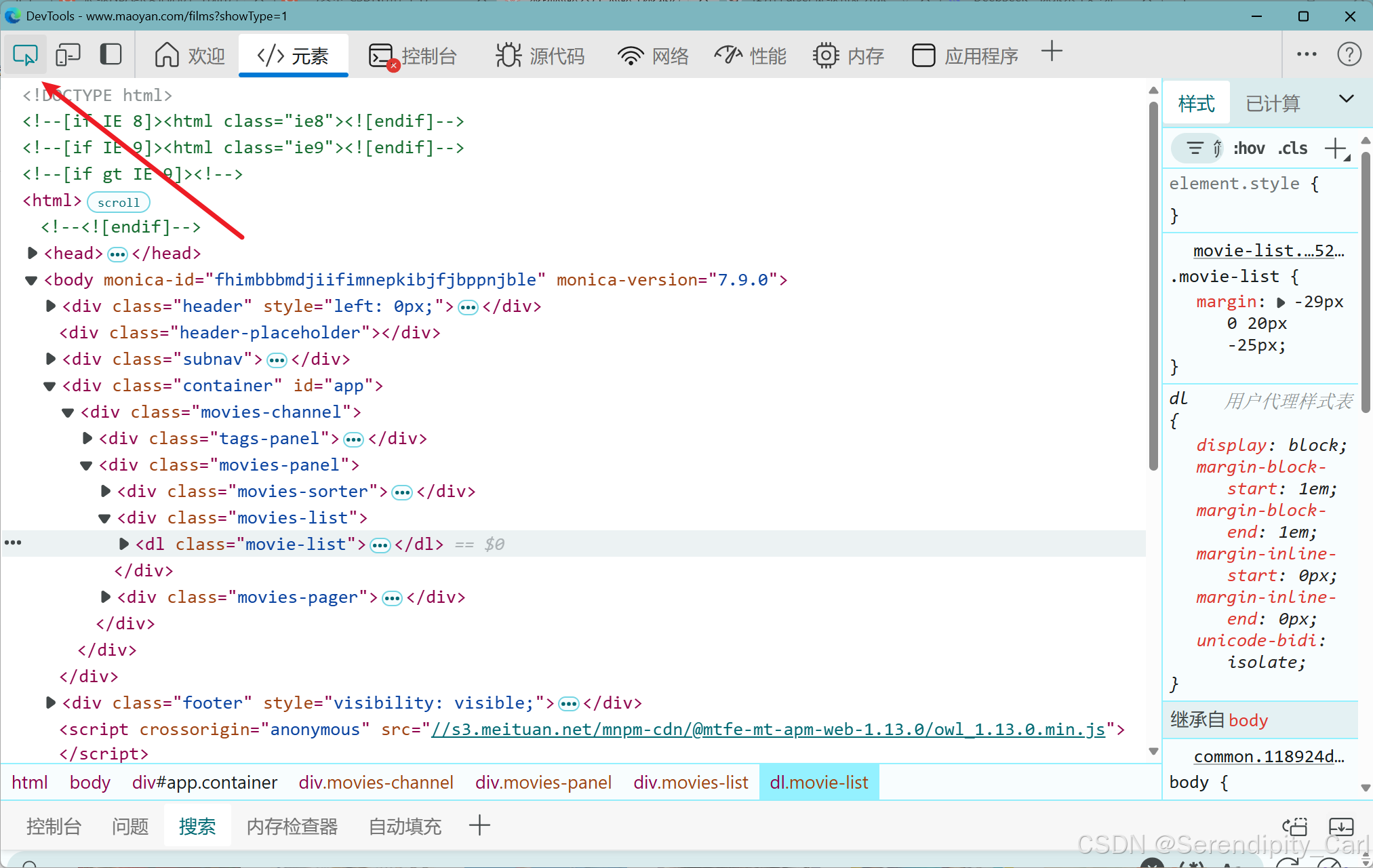Open the DevTools help question icon
Image resolution: width=1373 pixels, height=868 pixels.
[1349, 54]
